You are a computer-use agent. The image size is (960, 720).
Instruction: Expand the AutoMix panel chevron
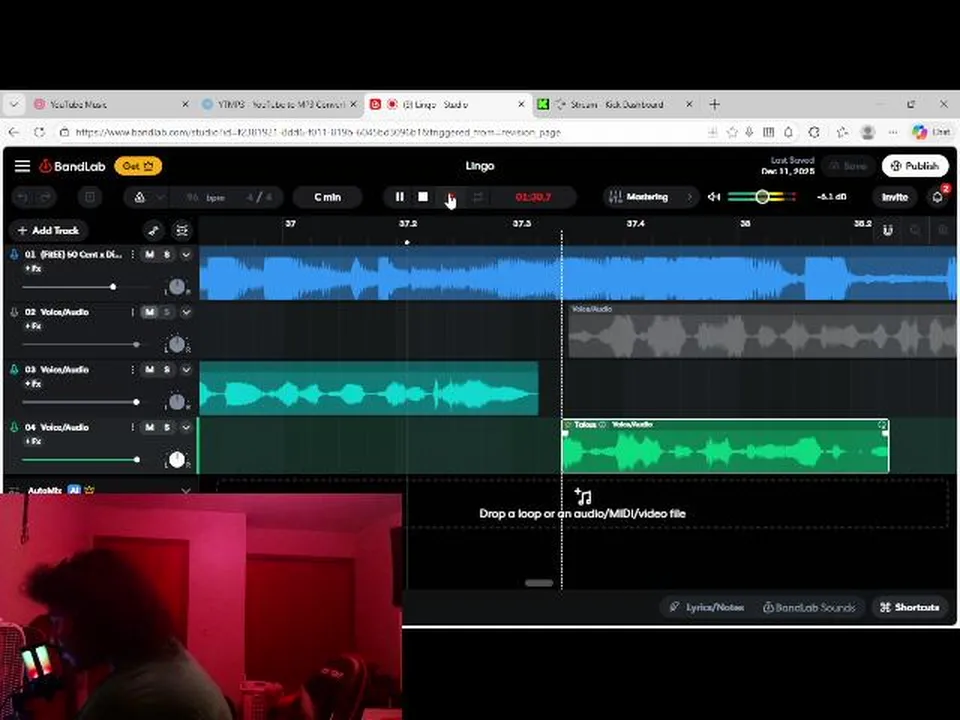pos(186,490)
